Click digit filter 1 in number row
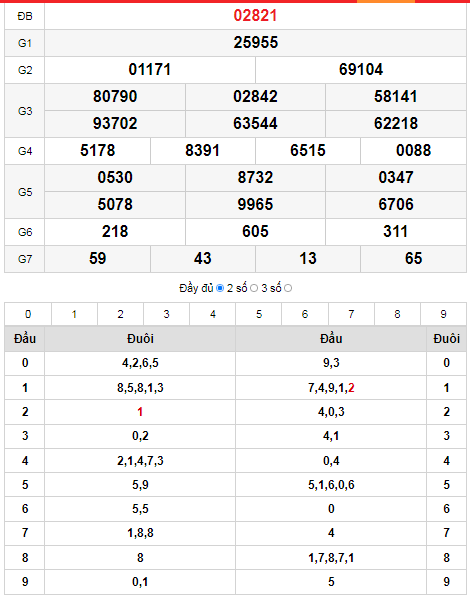Viewport: 470px width, 595px height. 74,314
